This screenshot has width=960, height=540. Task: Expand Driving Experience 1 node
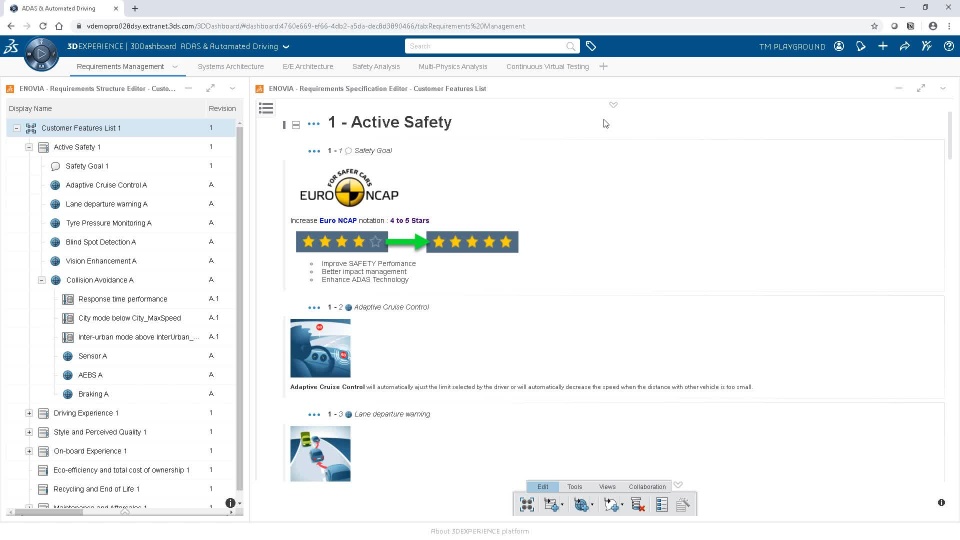tap(29, 413)
